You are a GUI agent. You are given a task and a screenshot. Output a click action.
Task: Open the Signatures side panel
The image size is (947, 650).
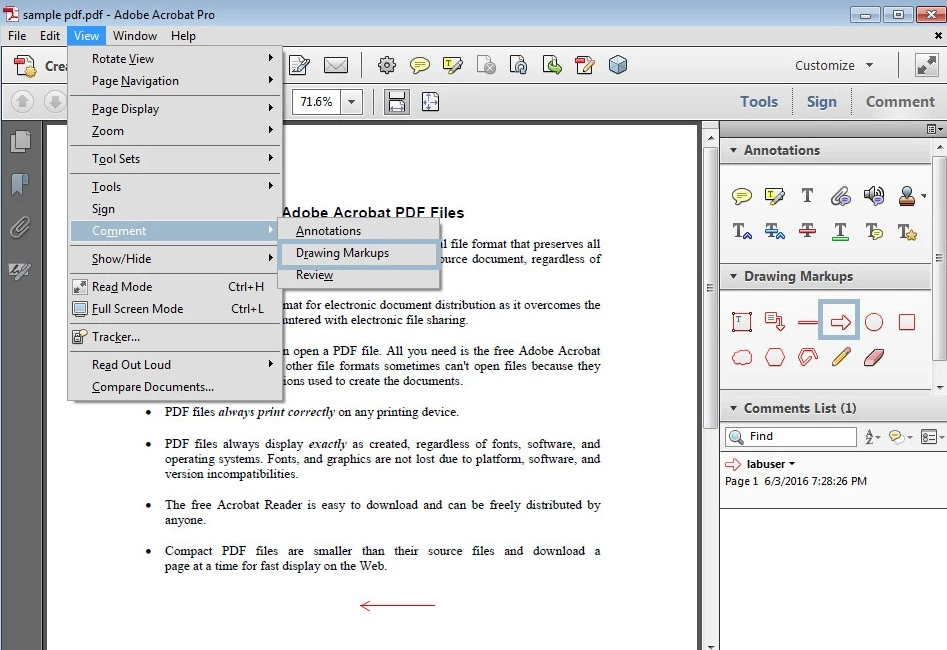point(20,271)
